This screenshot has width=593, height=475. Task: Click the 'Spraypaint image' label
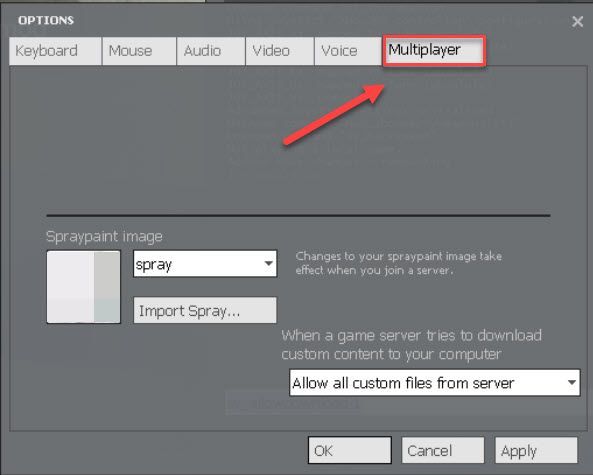coord(104,237)
